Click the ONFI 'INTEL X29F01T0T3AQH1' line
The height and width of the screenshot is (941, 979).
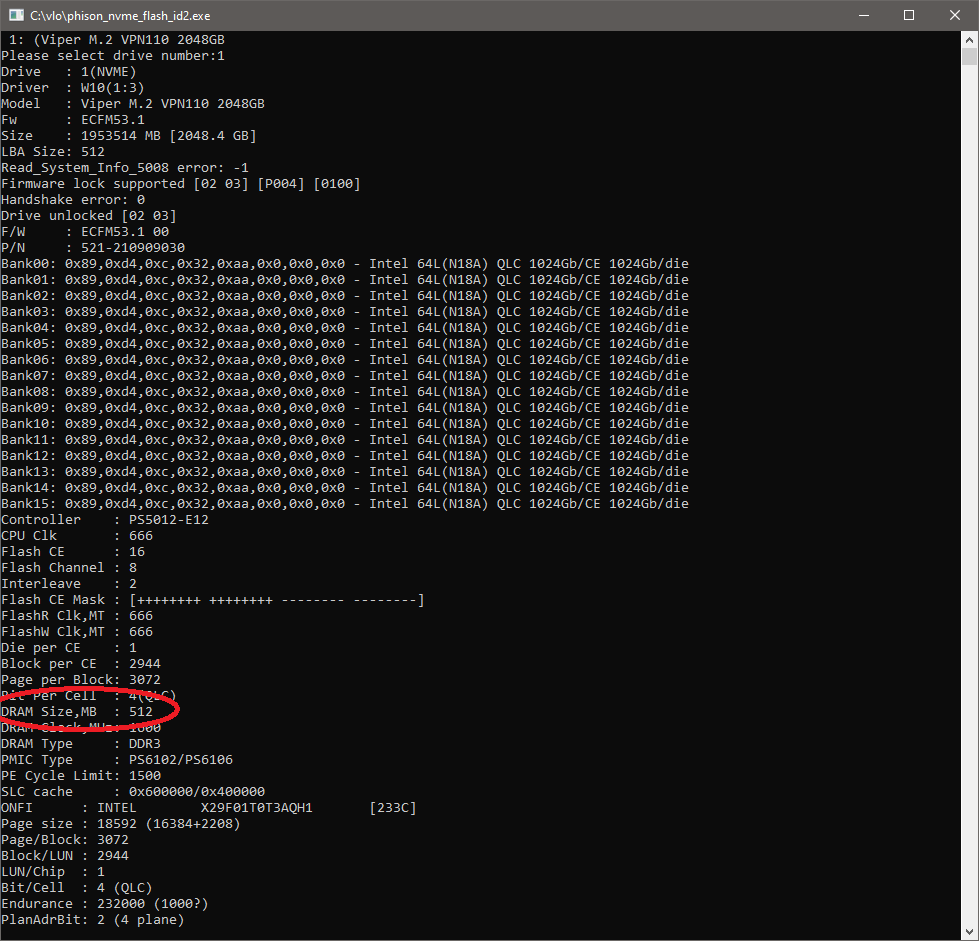[209, 808]
